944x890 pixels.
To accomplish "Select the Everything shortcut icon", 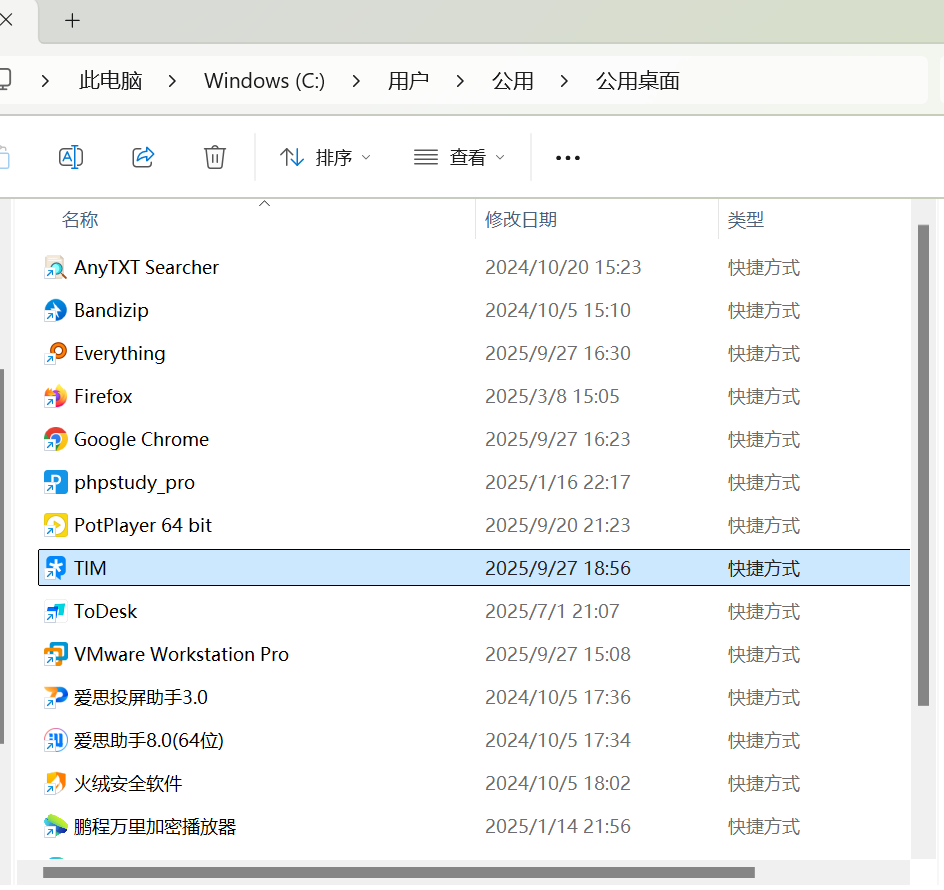I will coord(55,353).
